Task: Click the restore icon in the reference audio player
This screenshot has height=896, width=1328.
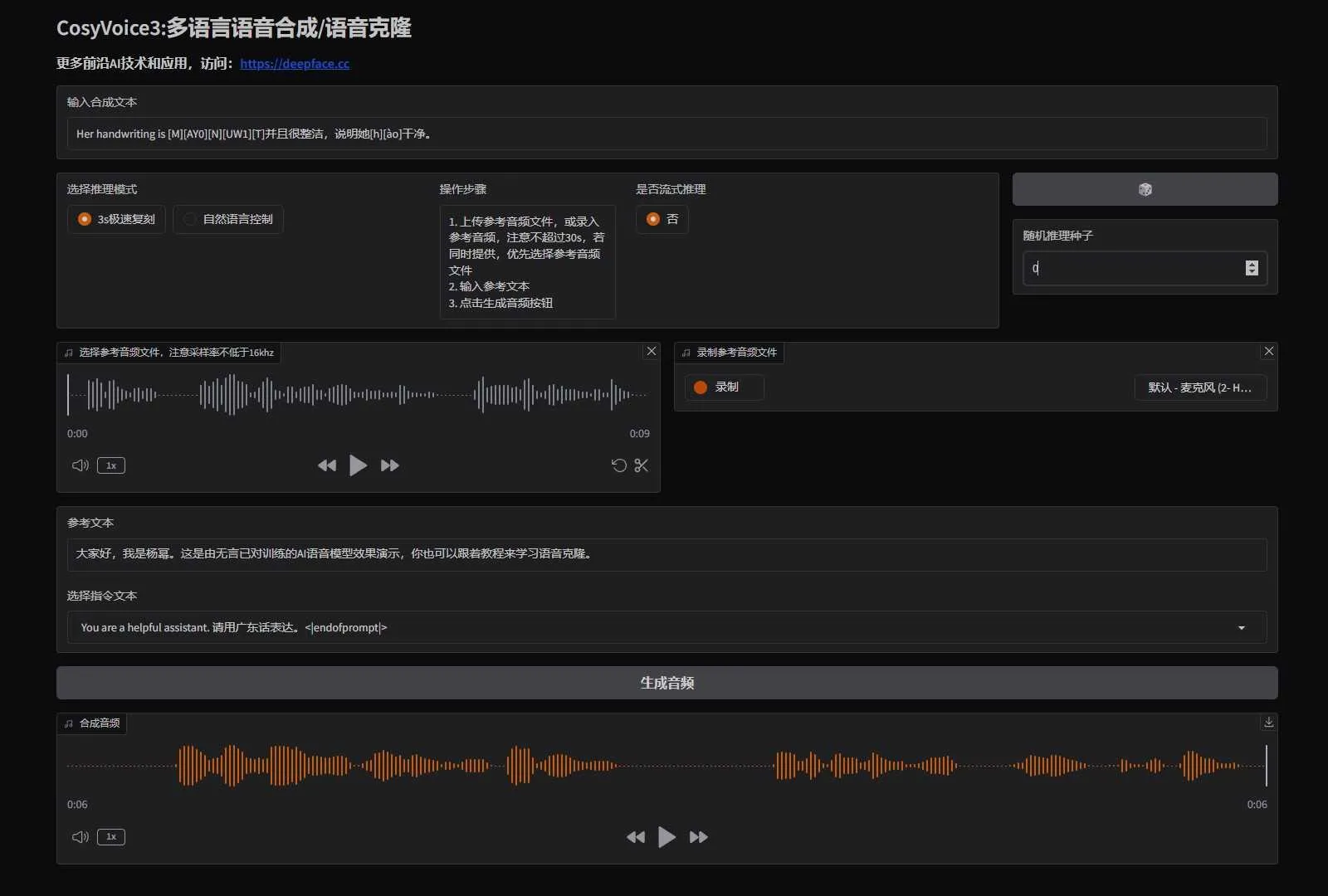Action: coord(618,465)
